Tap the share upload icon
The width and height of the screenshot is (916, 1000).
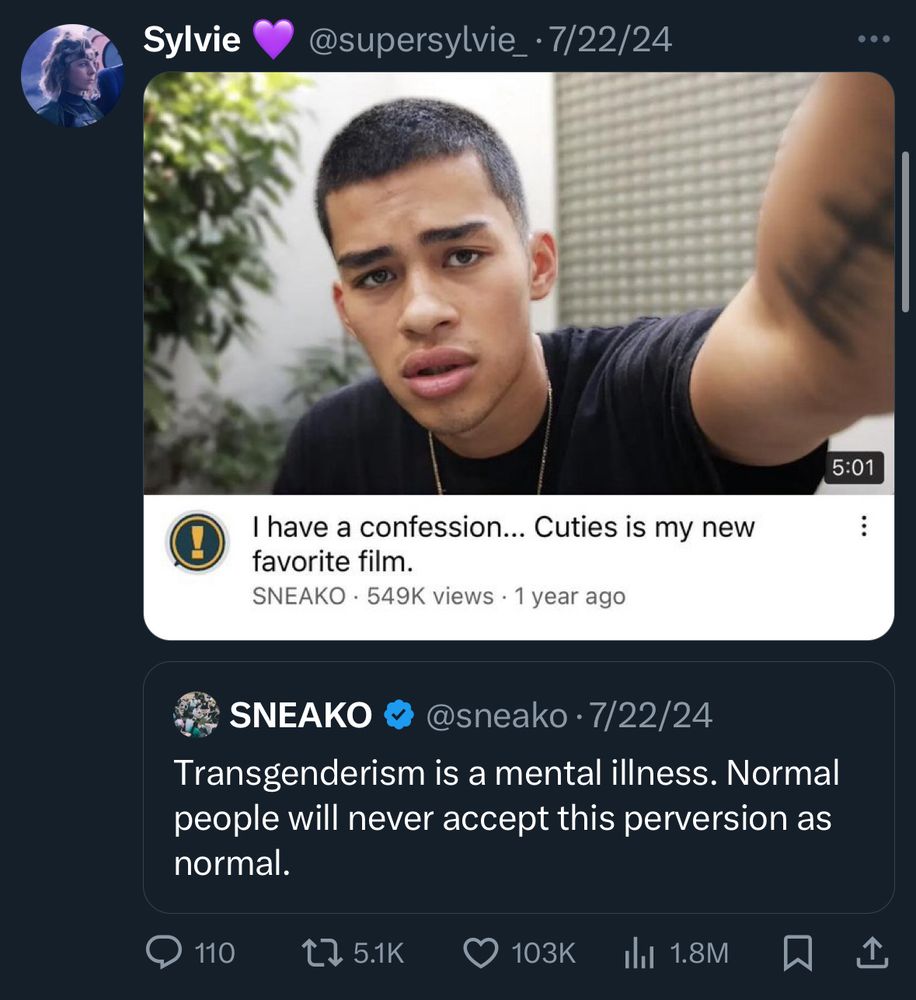coord(872,952)
